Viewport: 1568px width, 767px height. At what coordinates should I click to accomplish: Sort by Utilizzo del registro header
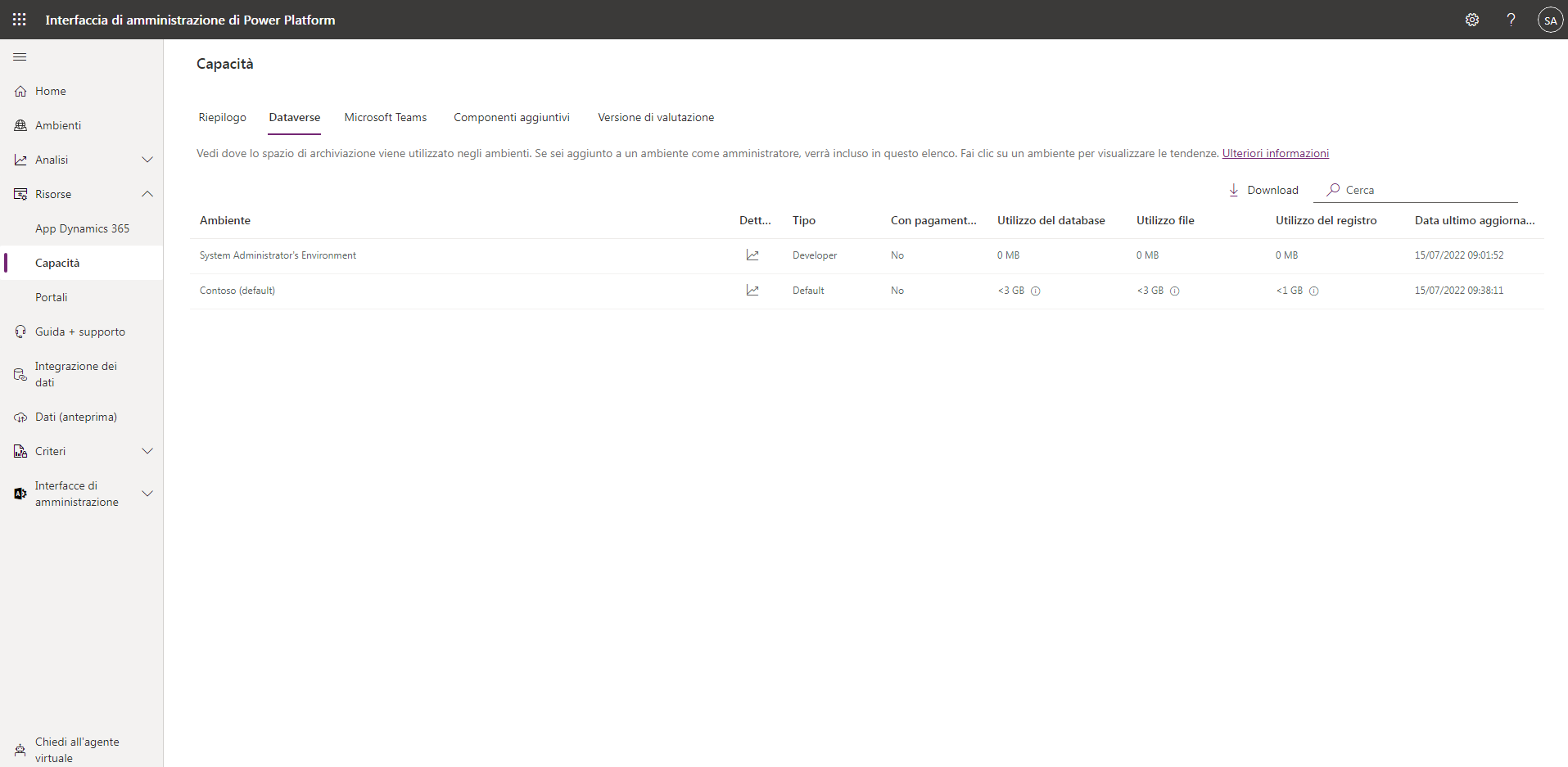[x=1326, y=220]
